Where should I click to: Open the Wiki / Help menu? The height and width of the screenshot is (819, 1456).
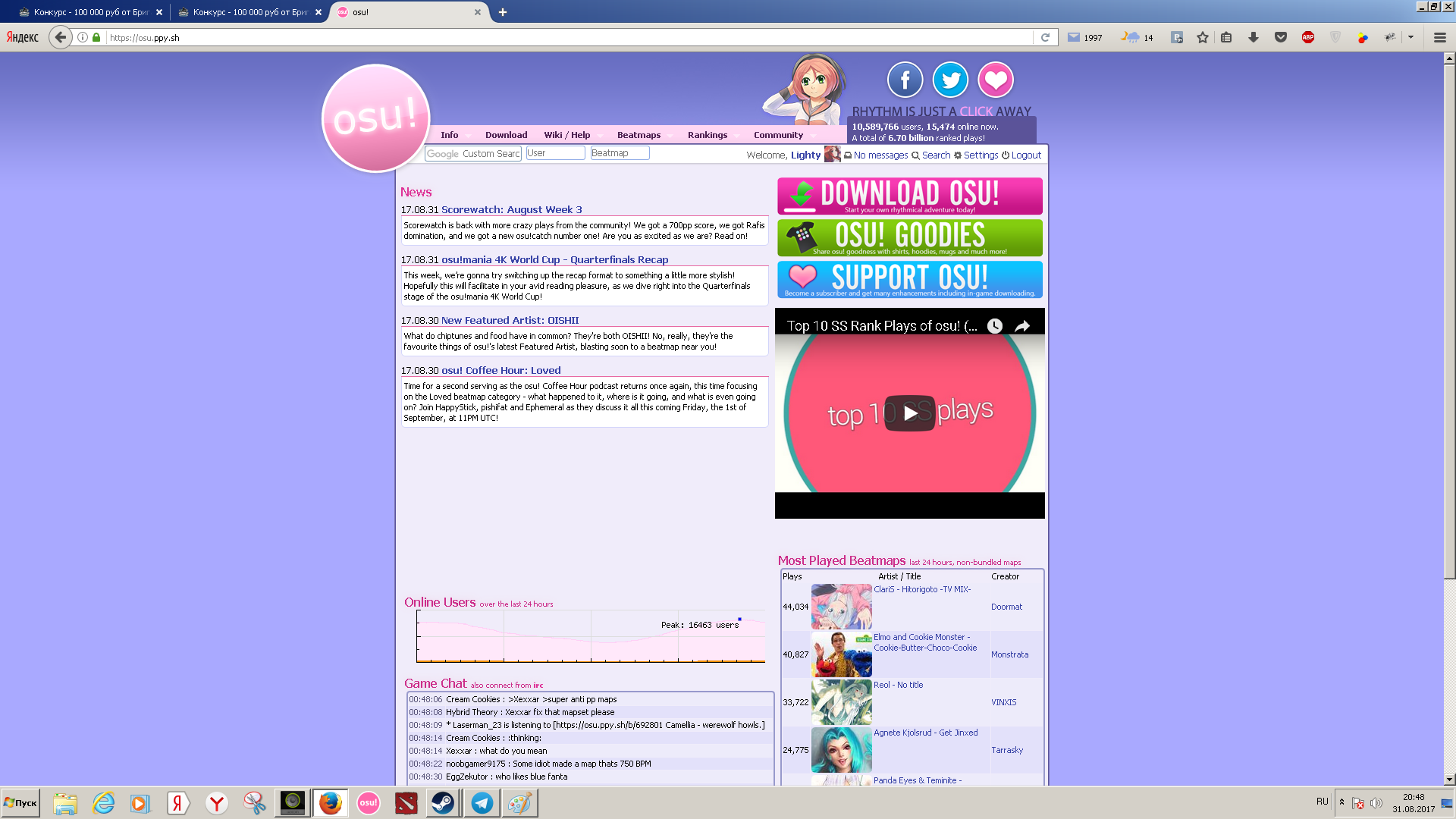click(566, 135)
